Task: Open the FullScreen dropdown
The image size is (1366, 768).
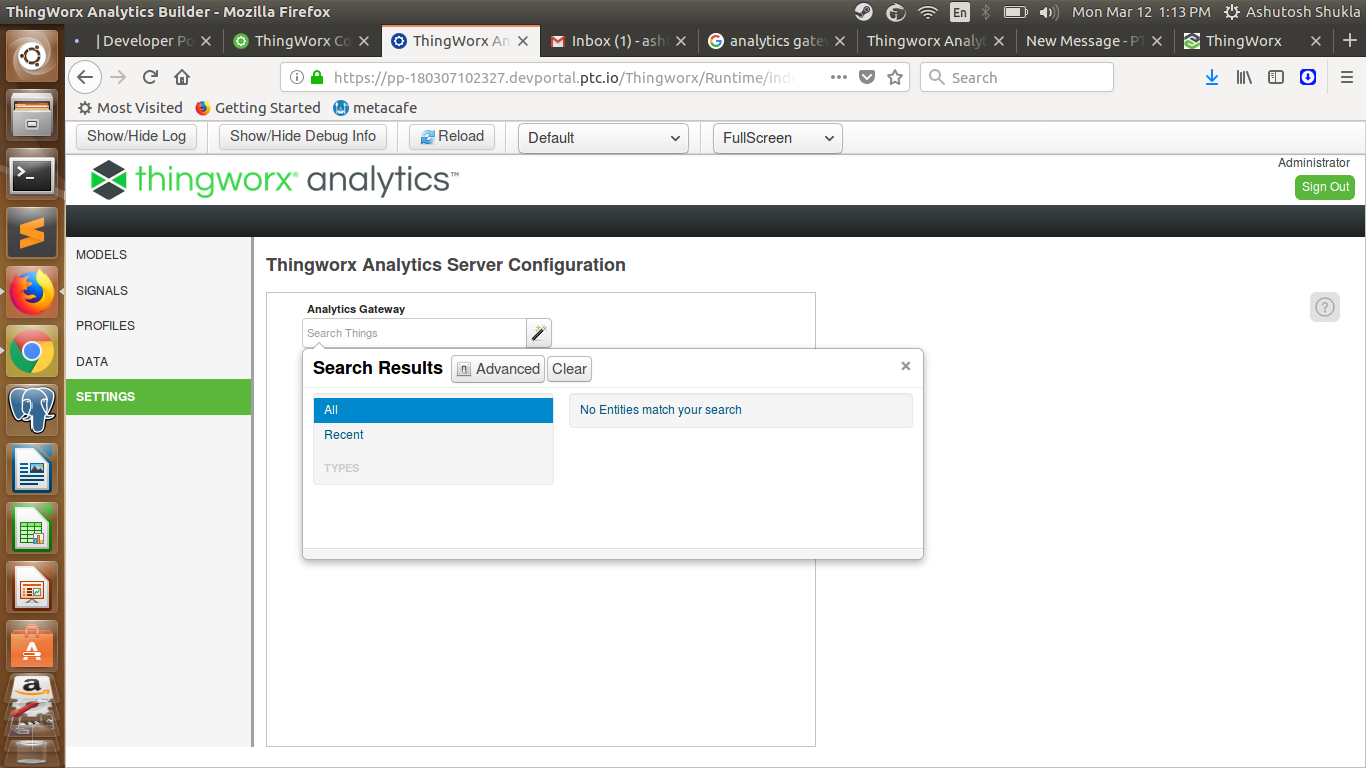Action: [x=777, y=138]
